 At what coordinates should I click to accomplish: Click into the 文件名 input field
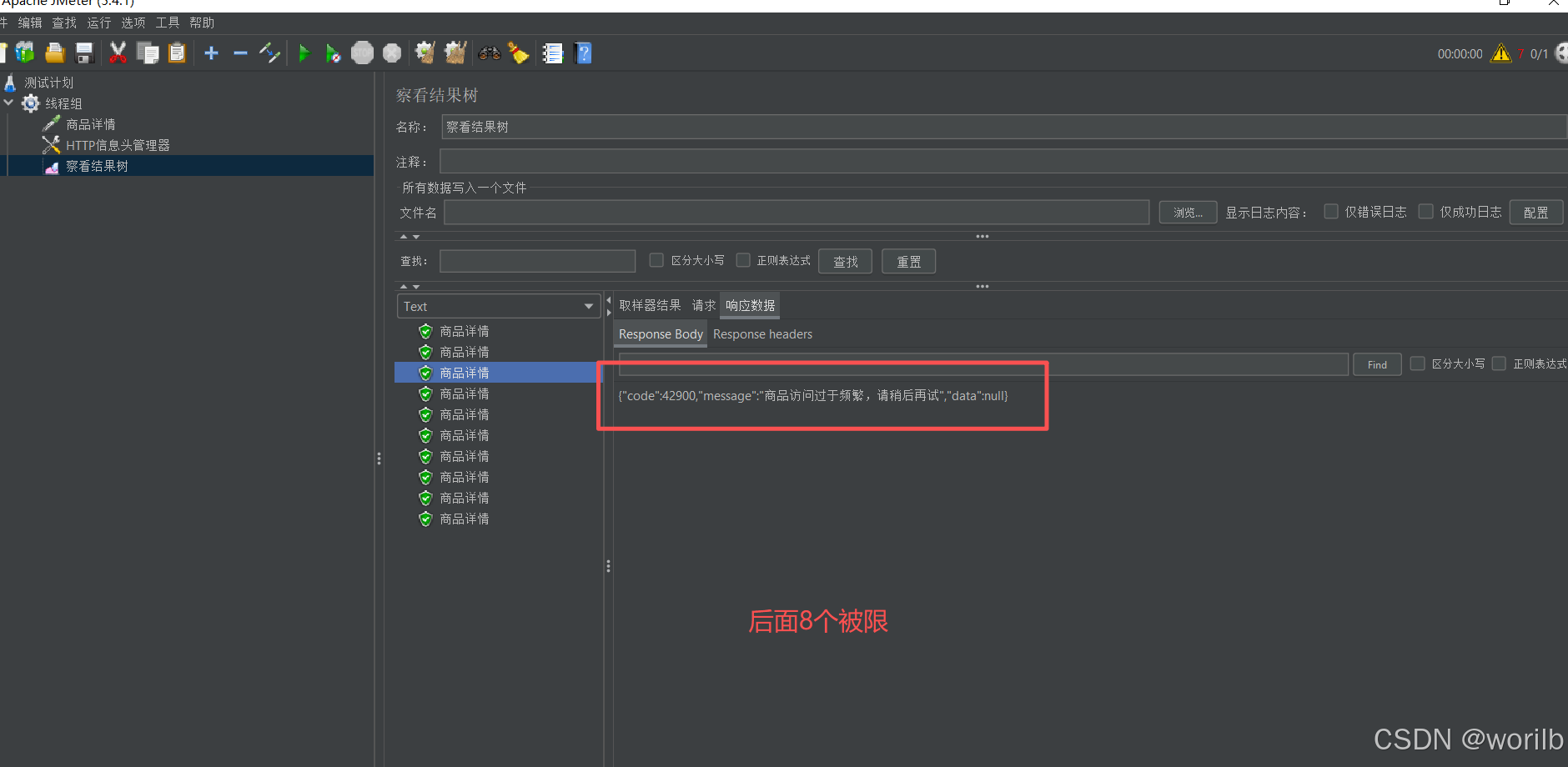797,213
